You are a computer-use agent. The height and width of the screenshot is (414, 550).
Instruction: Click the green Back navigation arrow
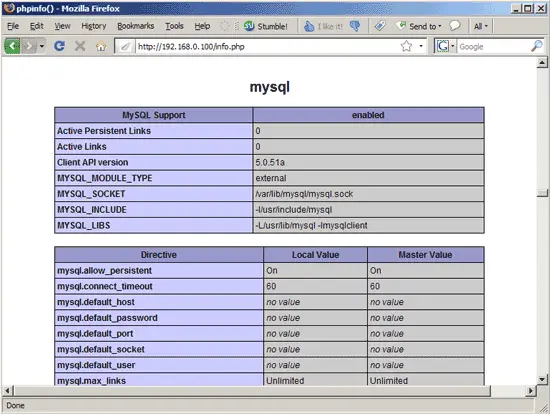tap(12, 46)
